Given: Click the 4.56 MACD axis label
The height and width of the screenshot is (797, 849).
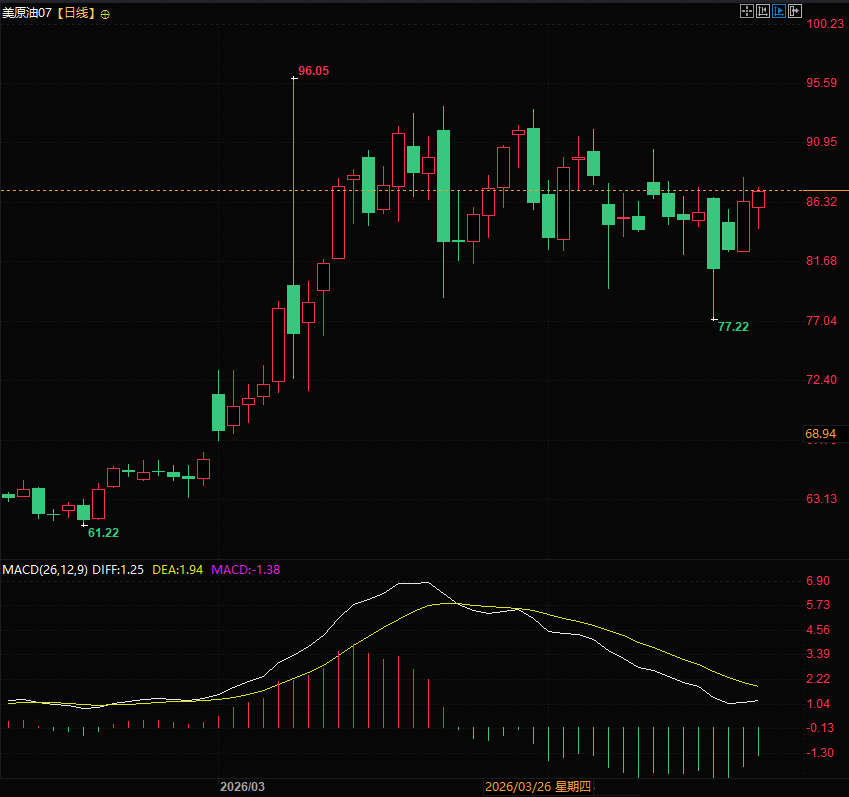Looking at the screenshot, I should 818,630.
